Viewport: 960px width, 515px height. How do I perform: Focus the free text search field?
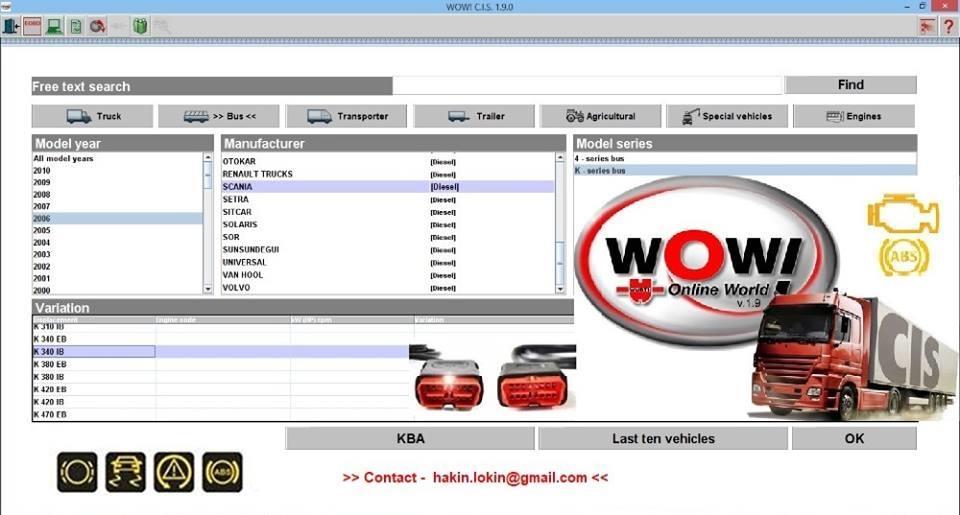587,86
